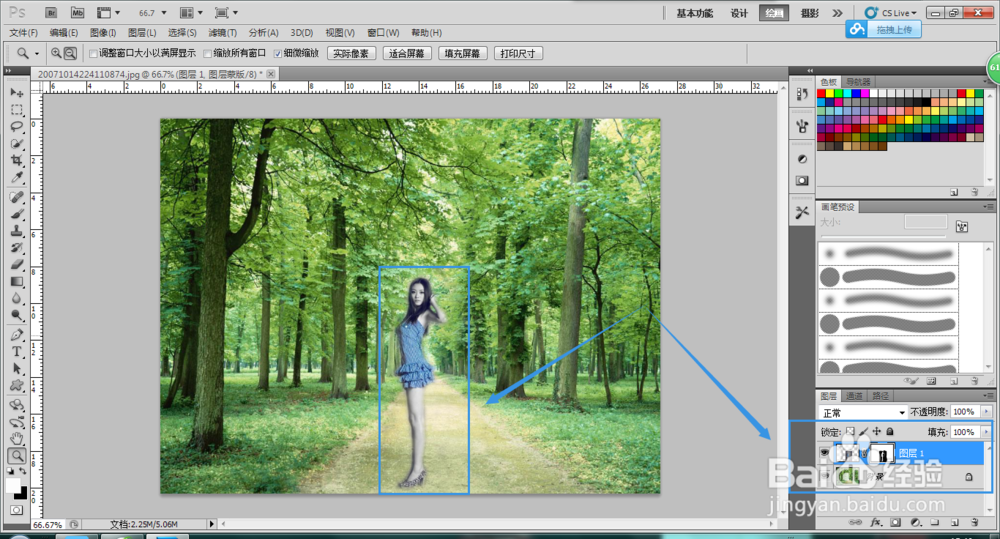1000x539 pixels.
Task: Select the Rectangular Marquee tool
Action: tap(17, 110)
